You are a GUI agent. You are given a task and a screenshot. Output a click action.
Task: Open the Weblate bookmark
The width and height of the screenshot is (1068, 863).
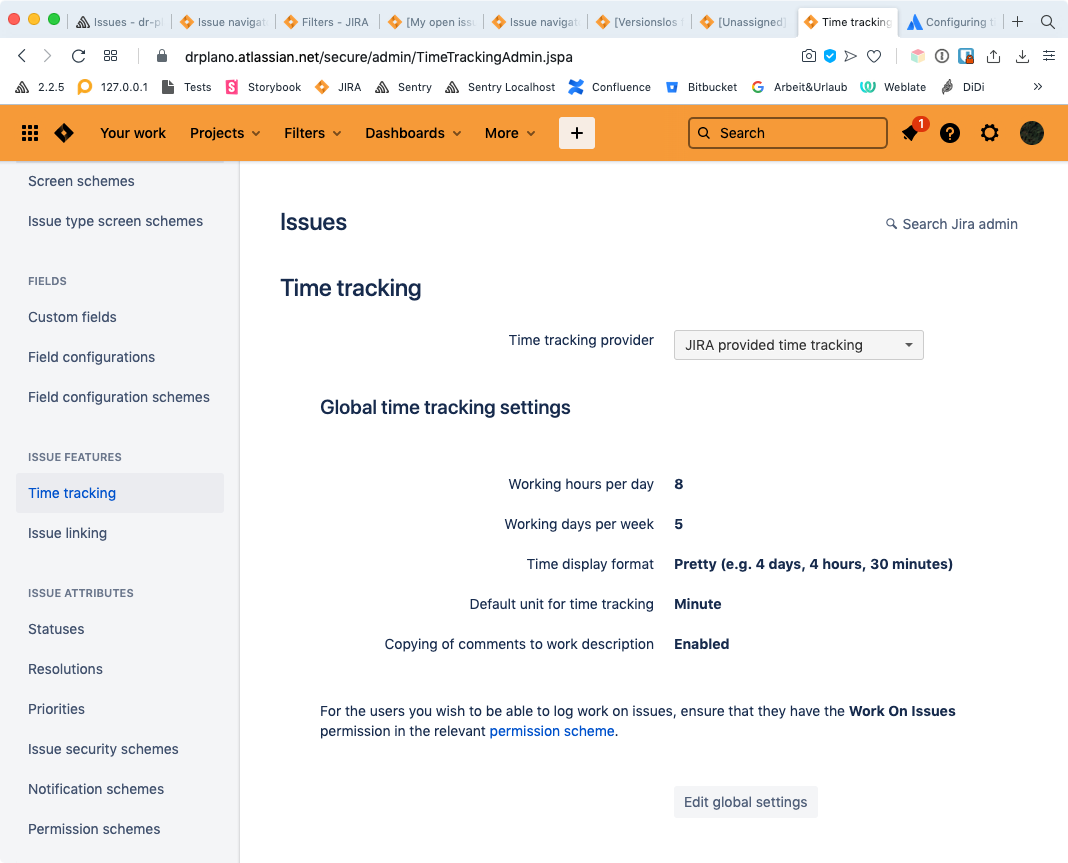tap(893, 87)
